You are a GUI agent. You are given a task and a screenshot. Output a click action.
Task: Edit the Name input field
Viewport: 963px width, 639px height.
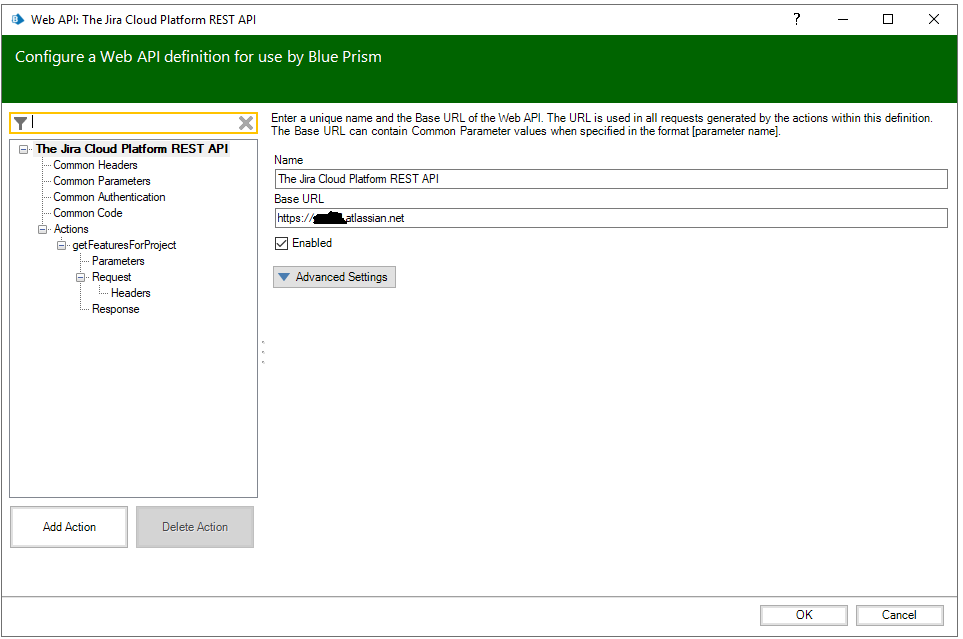pyautogui.click(x=610, y=178)
